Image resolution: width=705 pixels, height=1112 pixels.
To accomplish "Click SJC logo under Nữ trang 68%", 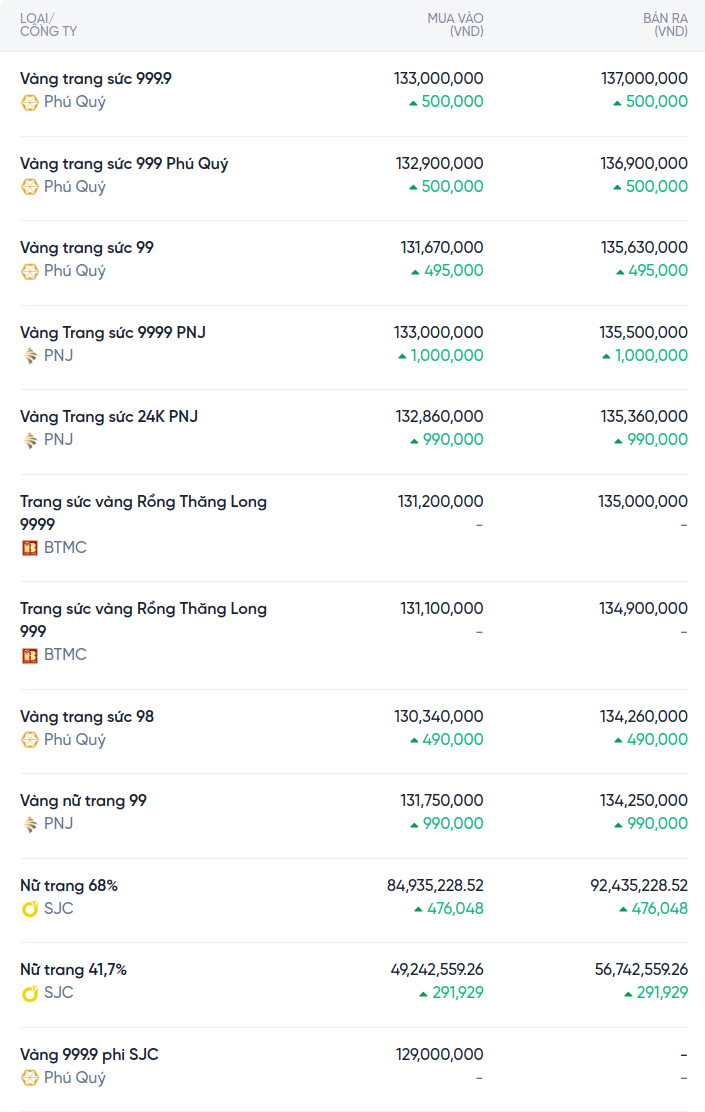I will coord(30,909).
